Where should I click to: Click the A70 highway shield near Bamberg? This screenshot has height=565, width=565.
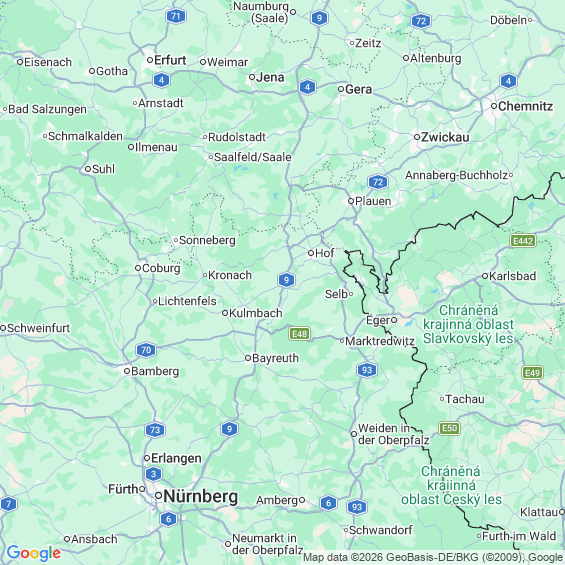click(146, 350)
